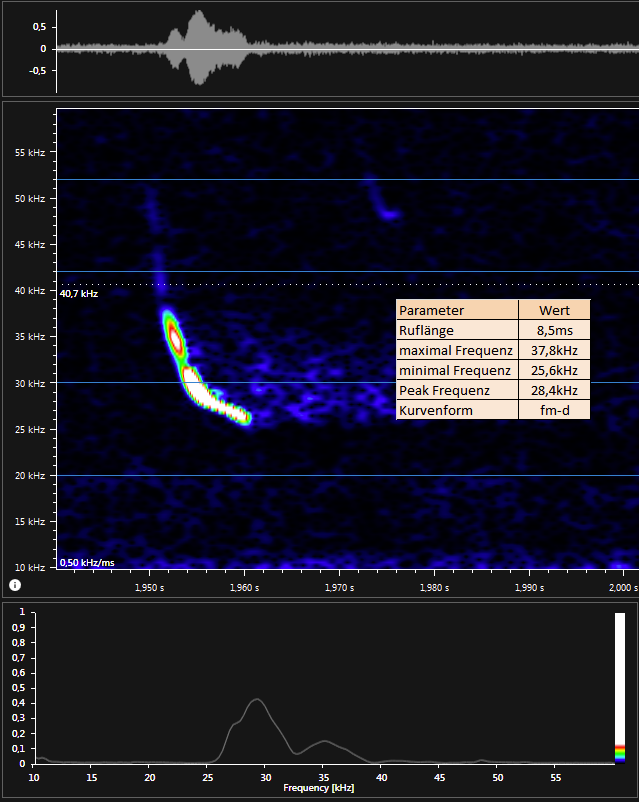Image resolution: width=639 pixels, height=802 pixels.
Task: Click the 1,950 s time axis tick
Action: point(148,587)
